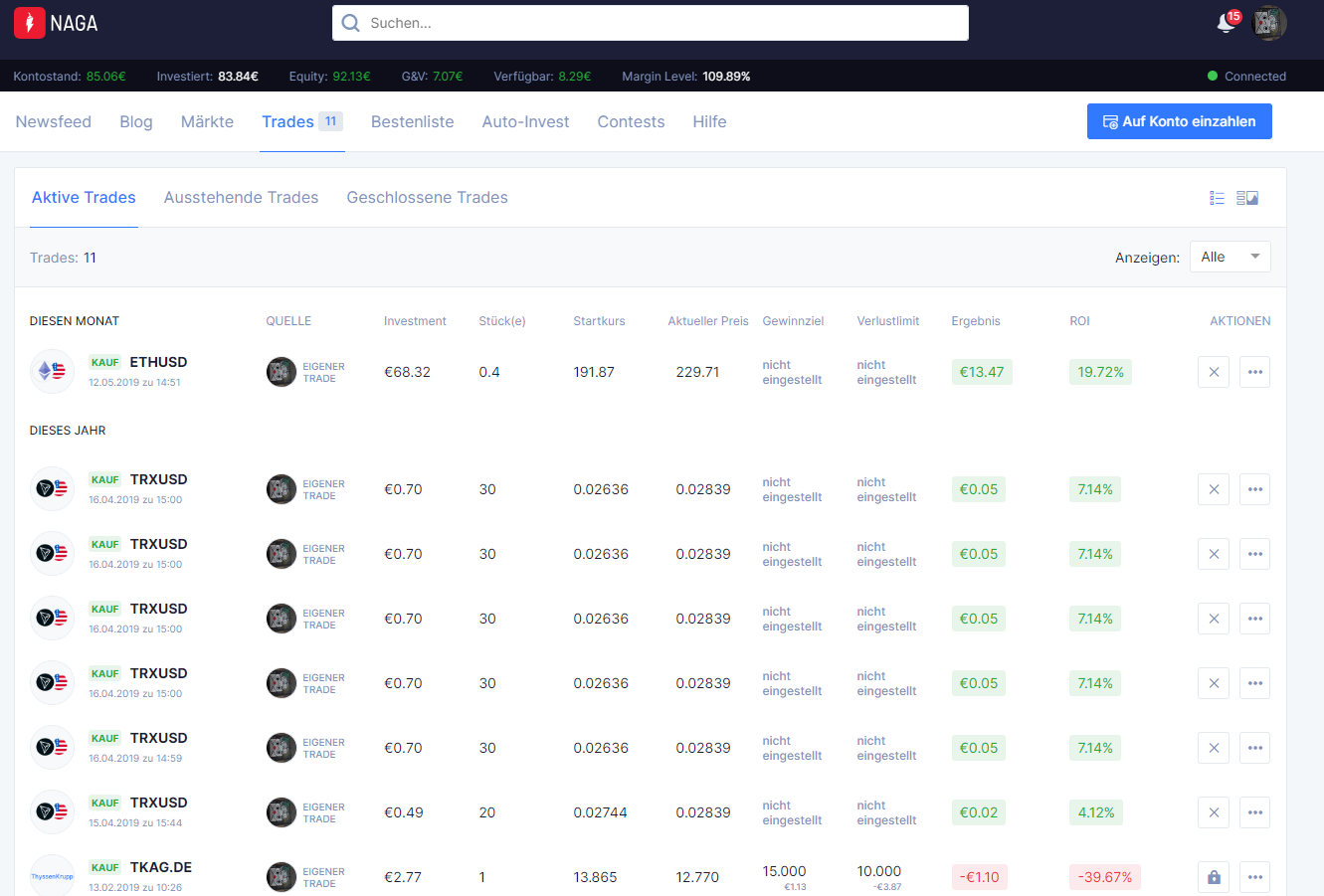Viewport: 1324px width, 896px height.
Task: Click the ETHUSD Ethereum asset icon
Action: coord(52,372)
